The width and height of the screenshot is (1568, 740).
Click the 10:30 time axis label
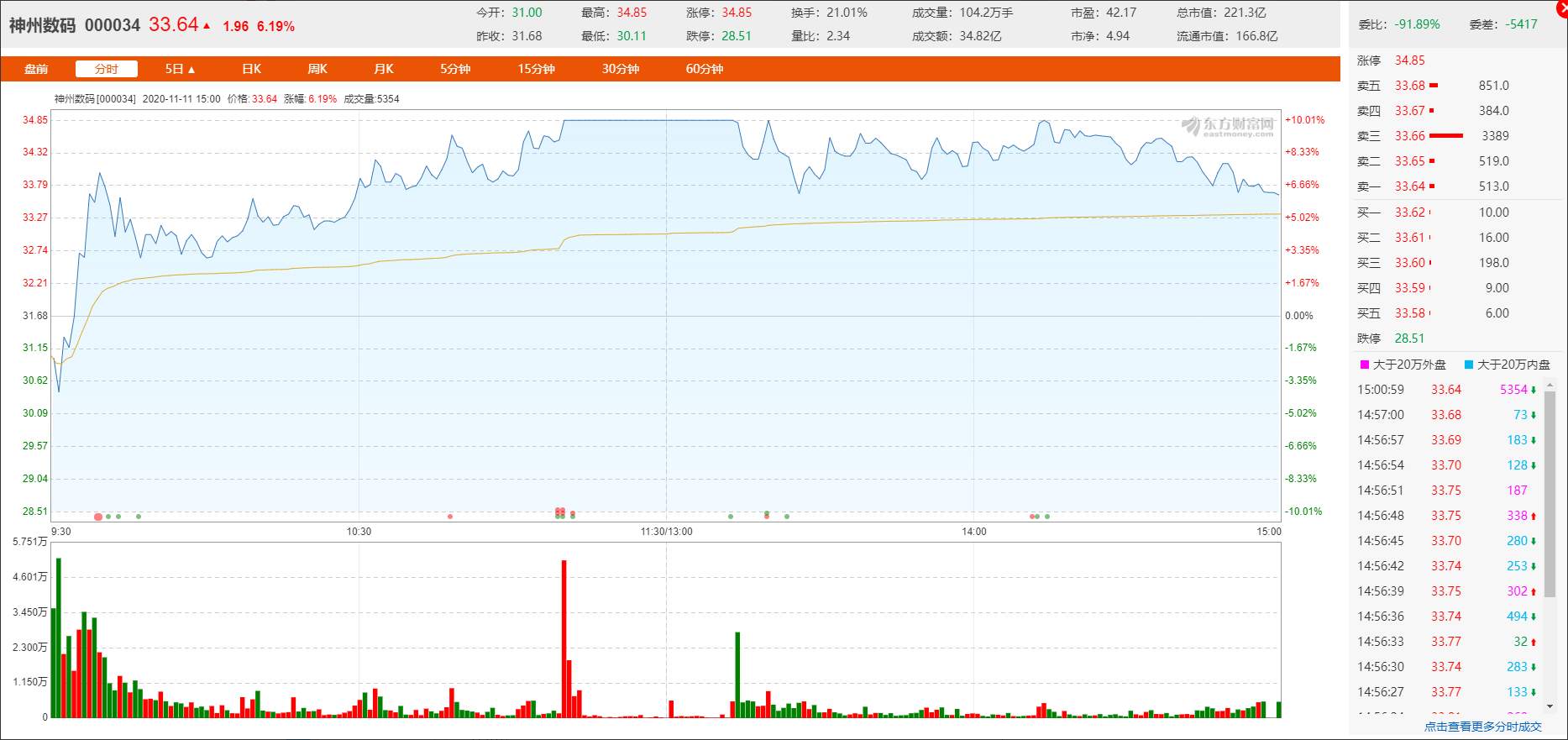click(359, 532)
